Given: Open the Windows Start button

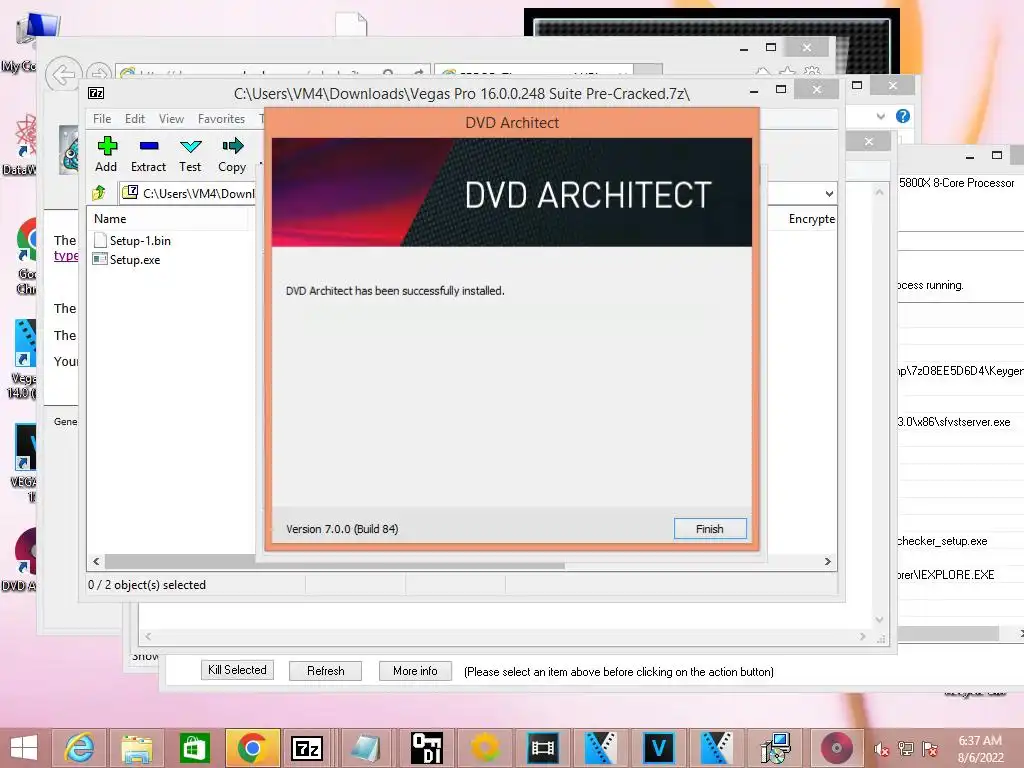Looking at the screenshot, I should (24, 748).
